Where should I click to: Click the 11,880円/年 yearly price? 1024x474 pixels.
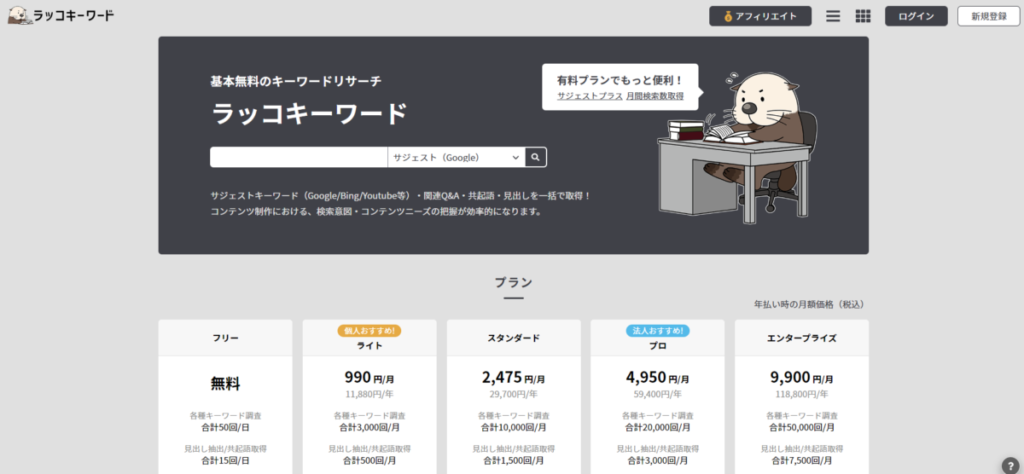tap(370, 394)
